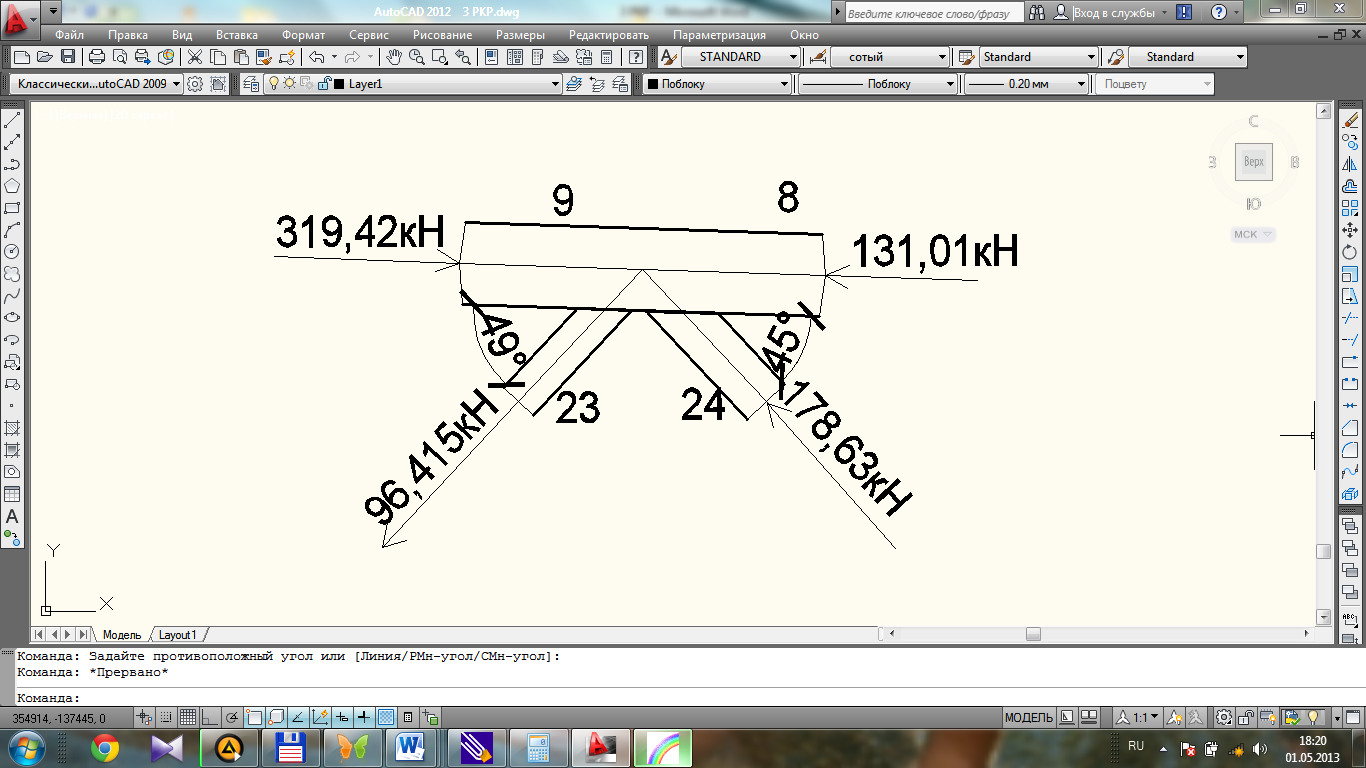Click the horizontal scrollbar thumb
1366x768 pixels.
(x=1033, y=634)
